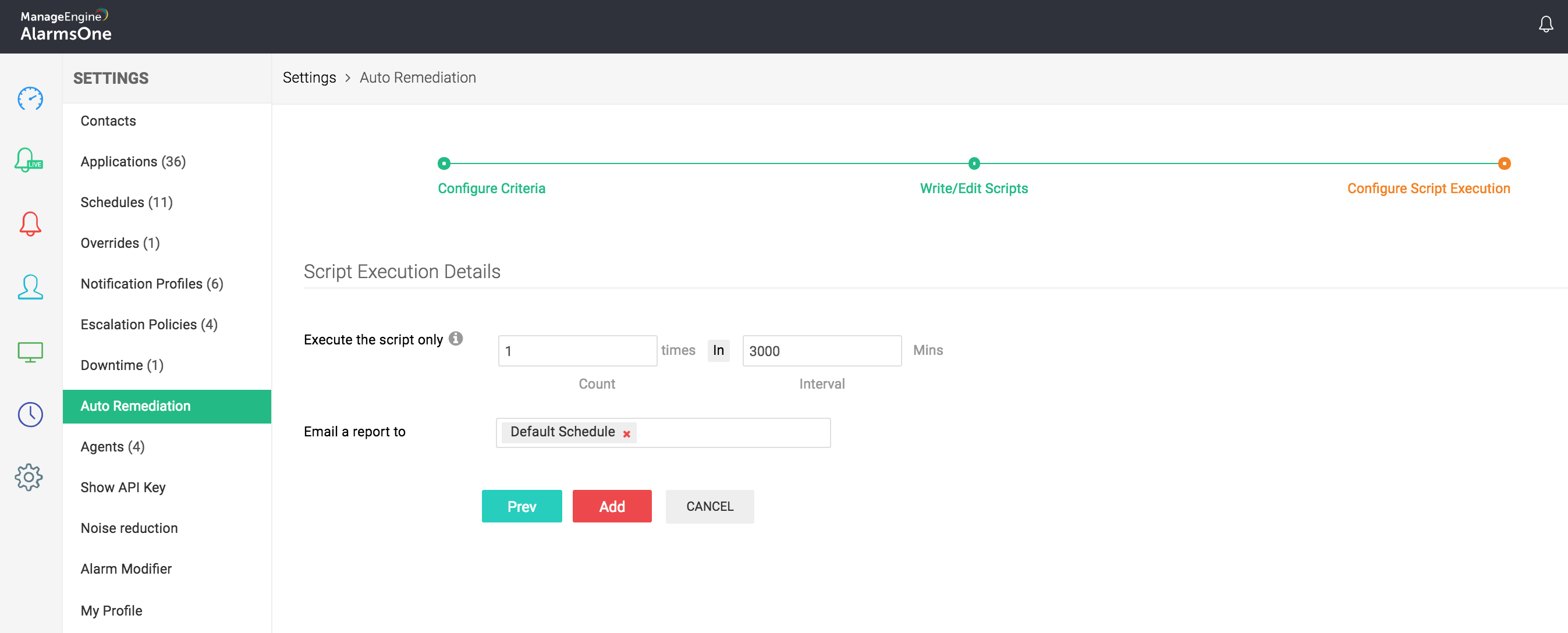
Task: Open Overrides (1) settings
Action: click(120, 243)
